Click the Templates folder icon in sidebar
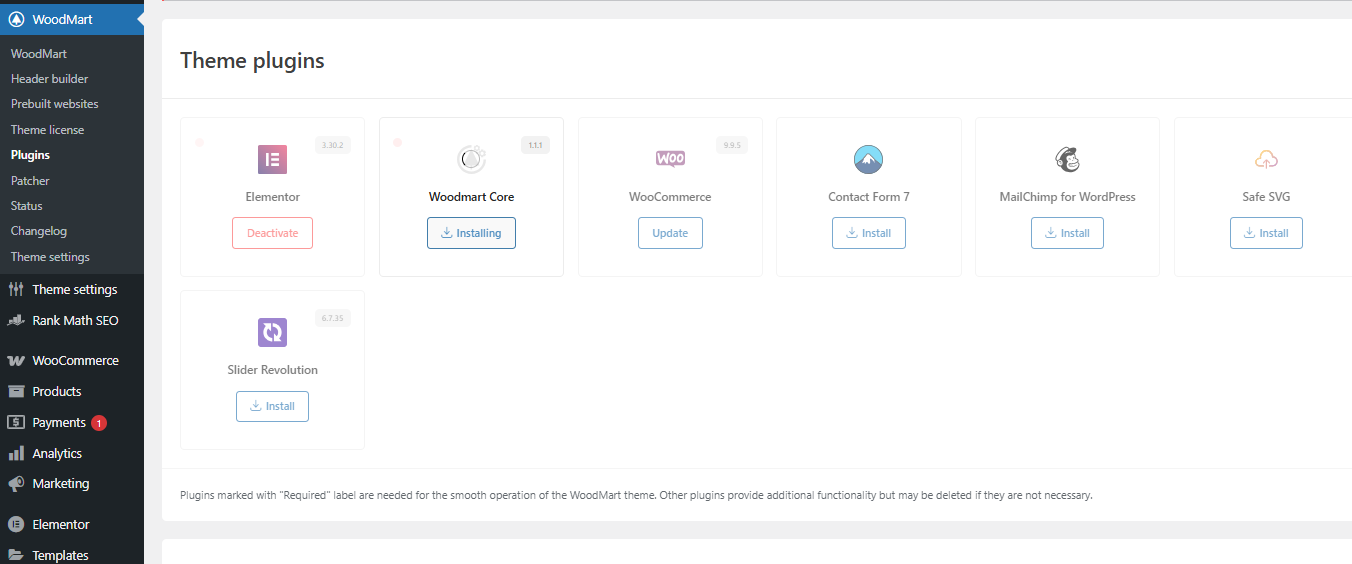The height and width of the screenshot is (564, 1352). [16, 555]
